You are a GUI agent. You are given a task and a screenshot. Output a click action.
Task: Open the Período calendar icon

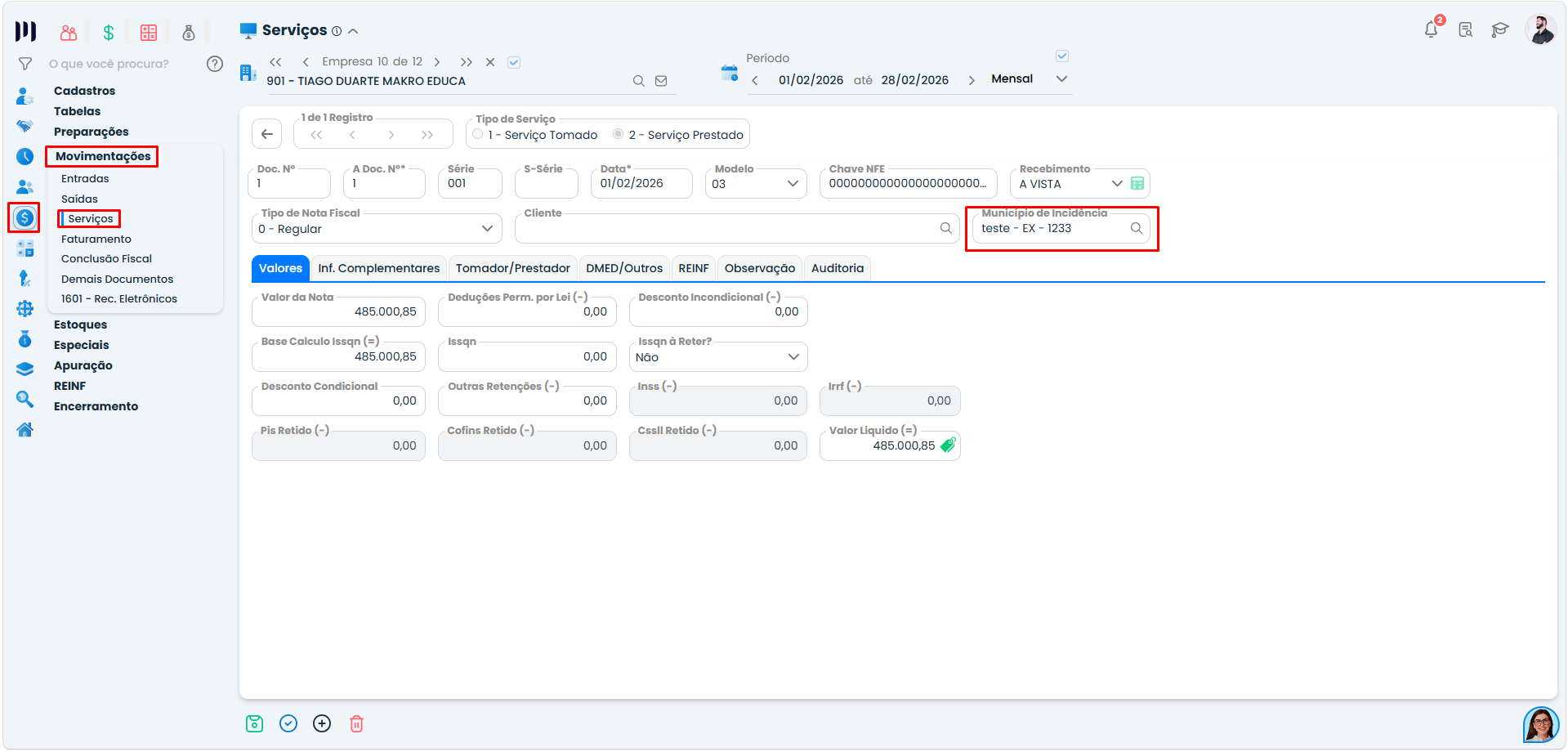tap(730, 73)
